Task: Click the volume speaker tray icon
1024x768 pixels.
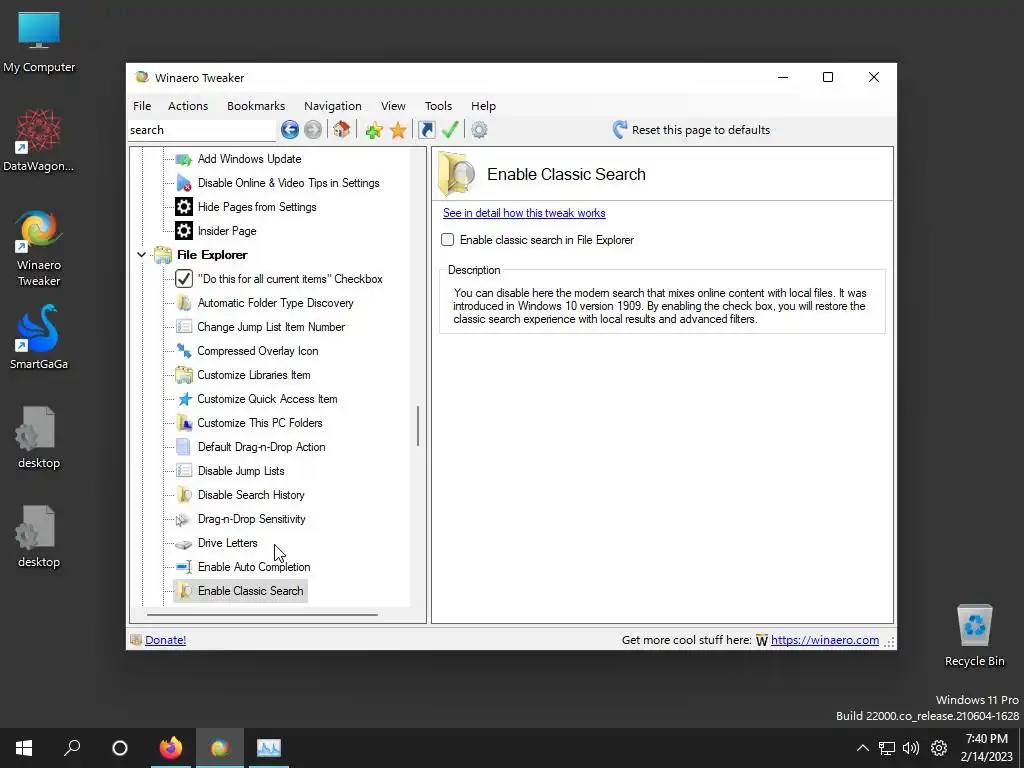Action: [x=910, y=748]
